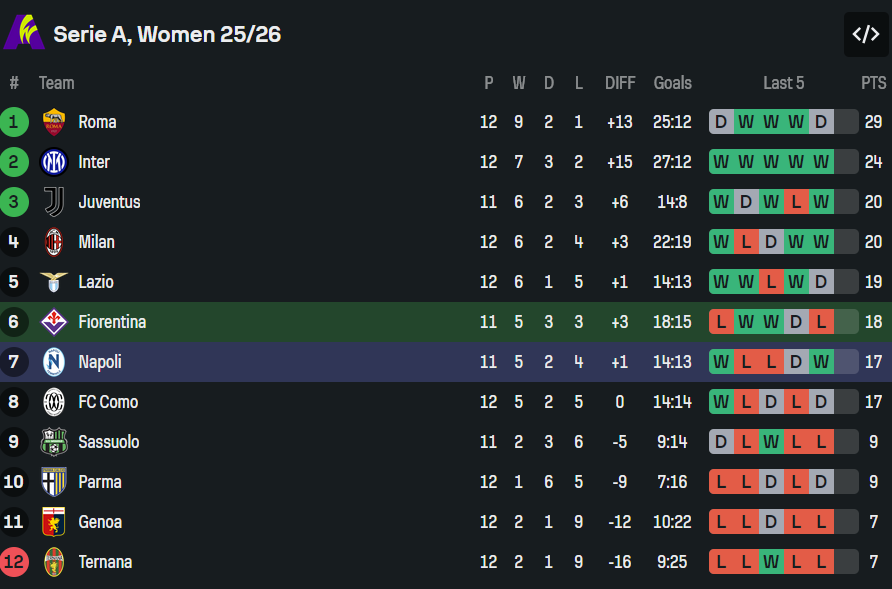Click the Serie A, Women 25/26 title
Screen dimensions: 892x589
click(167, 34)
